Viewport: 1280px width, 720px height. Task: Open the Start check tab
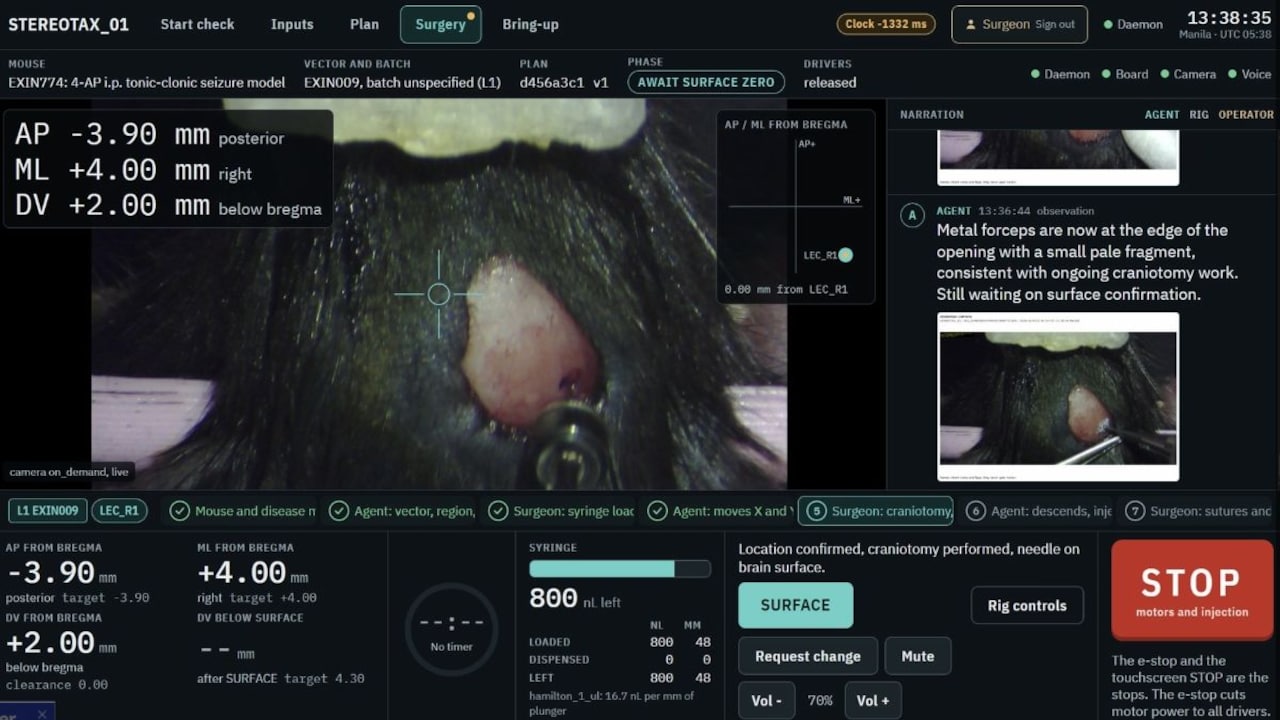tap(197, 24)
